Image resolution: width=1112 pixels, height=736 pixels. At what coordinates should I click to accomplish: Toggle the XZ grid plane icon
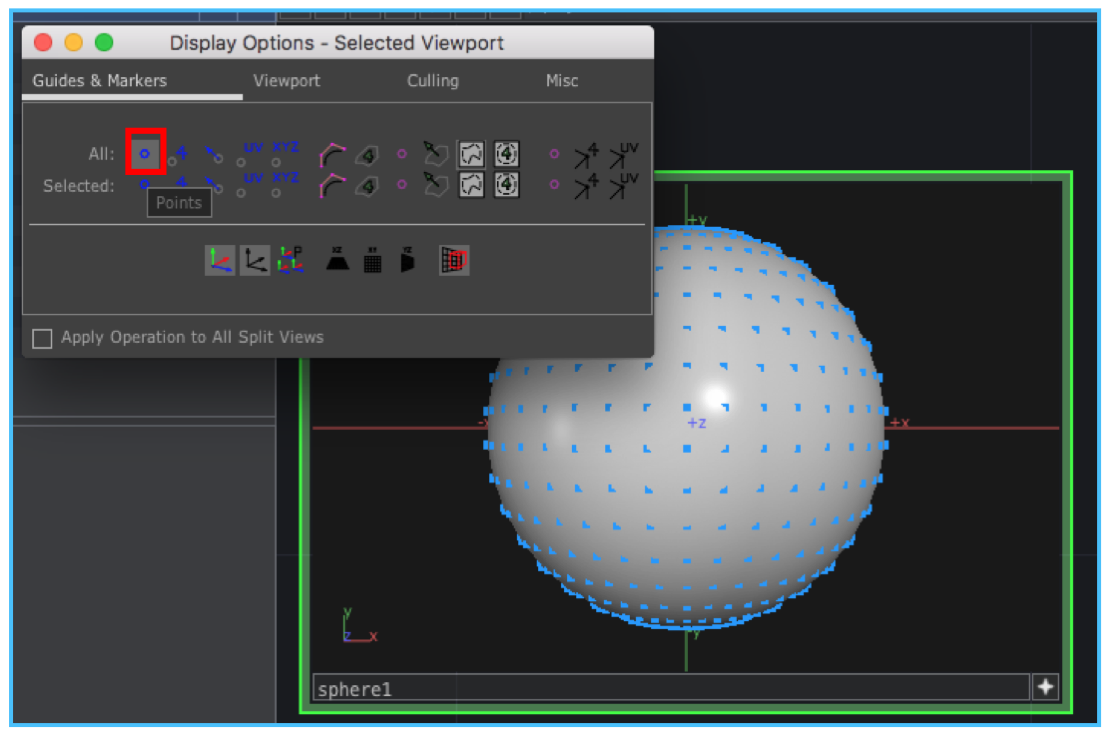[x=338, y=260]
